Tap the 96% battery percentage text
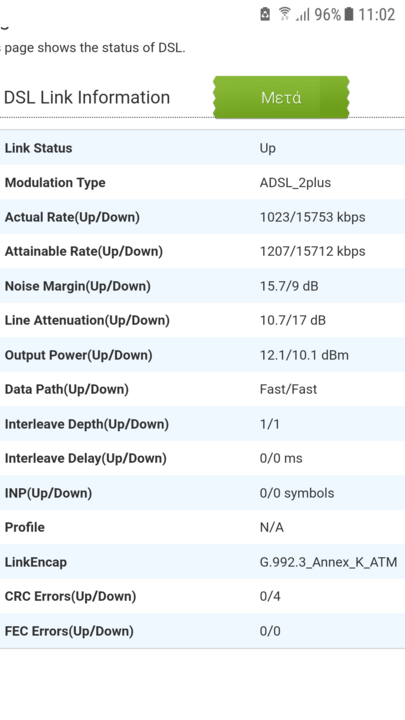Image resolution: width=405 pixels, height=720 pixels. pos(327,15)
